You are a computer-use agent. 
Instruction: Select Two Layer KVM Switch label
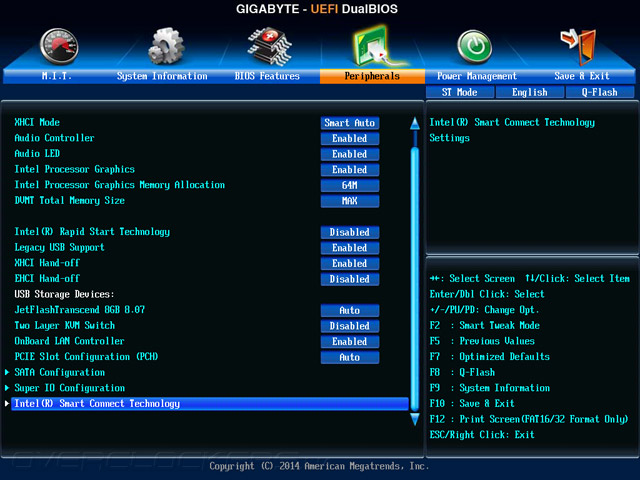pyautogui.click(x=64, y=325)
